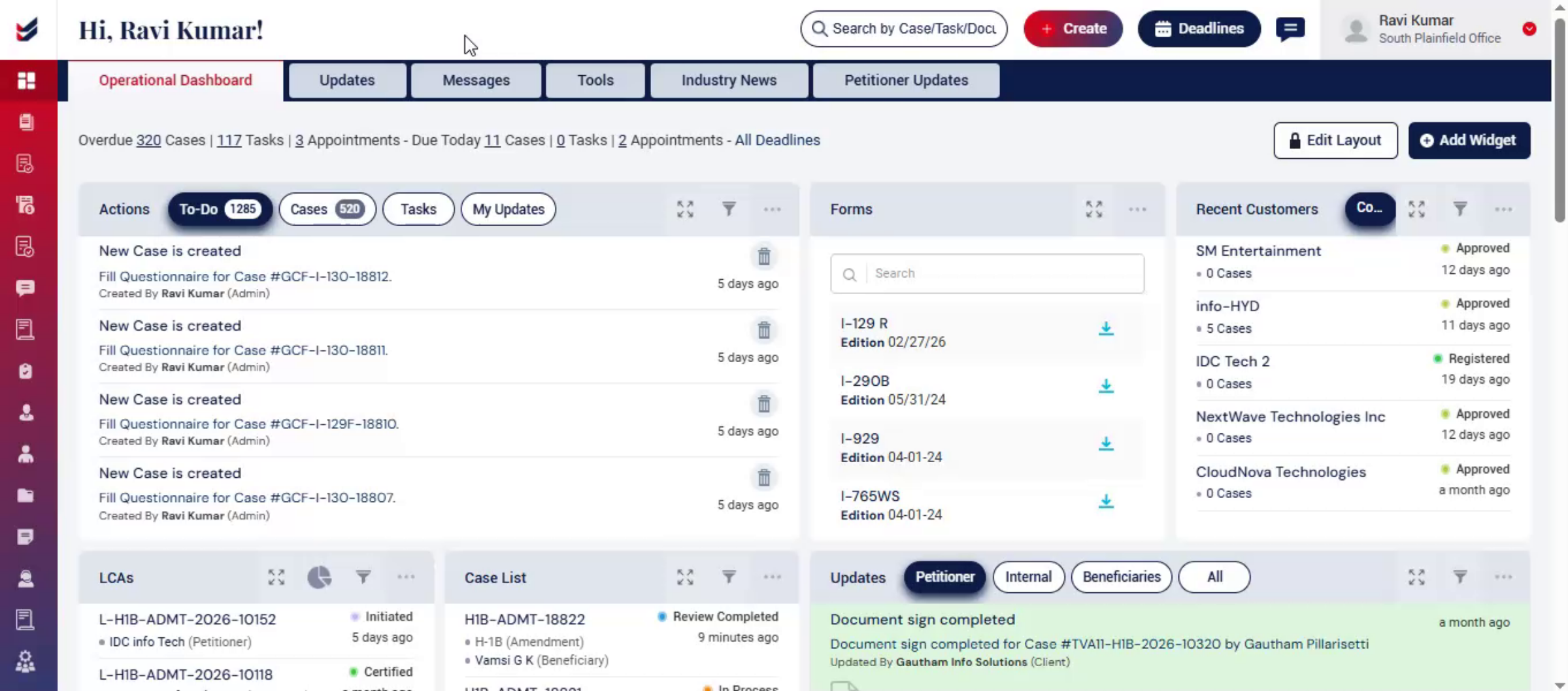1568x691 pixels.
Task: Select the To-Do filter in Actions
Action: [220, 209]
